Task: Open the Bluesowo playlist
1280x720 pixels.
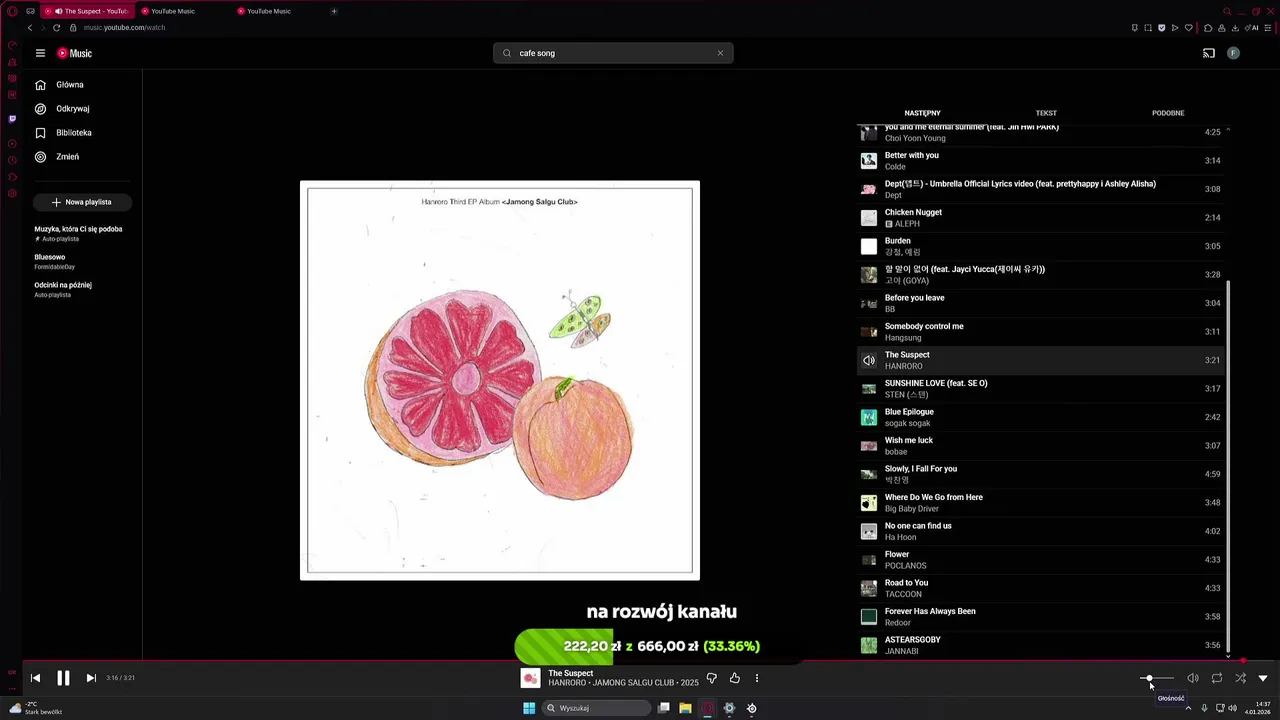Action: coord(55,261)
